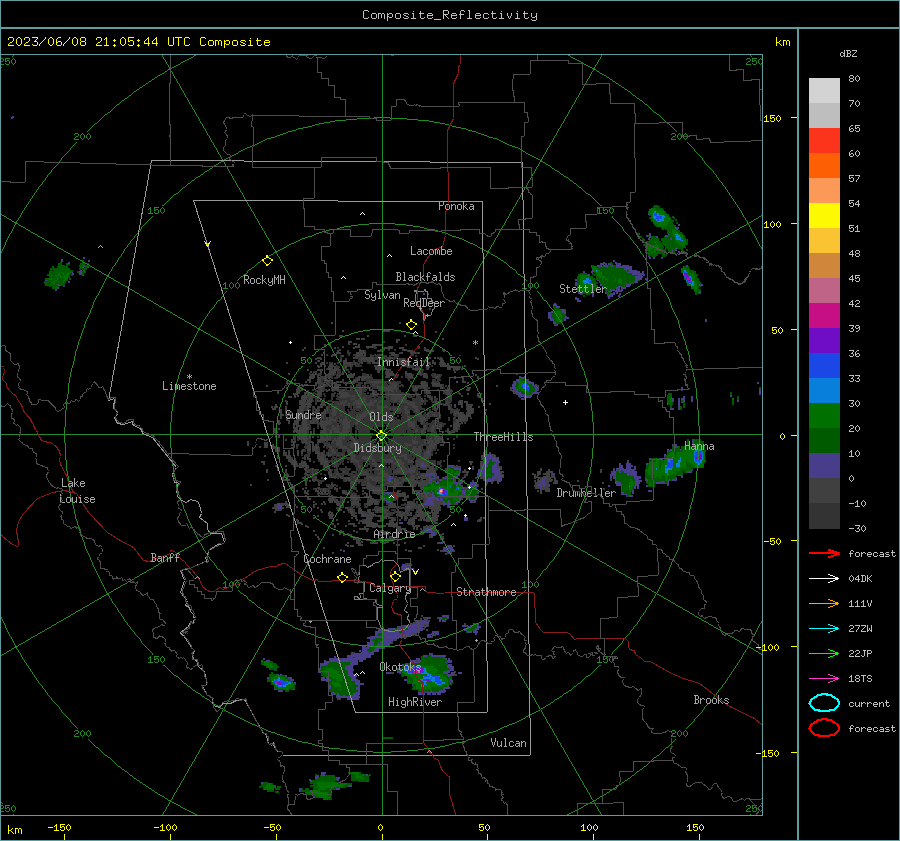Select the blue swatch between 36 and 33

click(x=824, y=366)
